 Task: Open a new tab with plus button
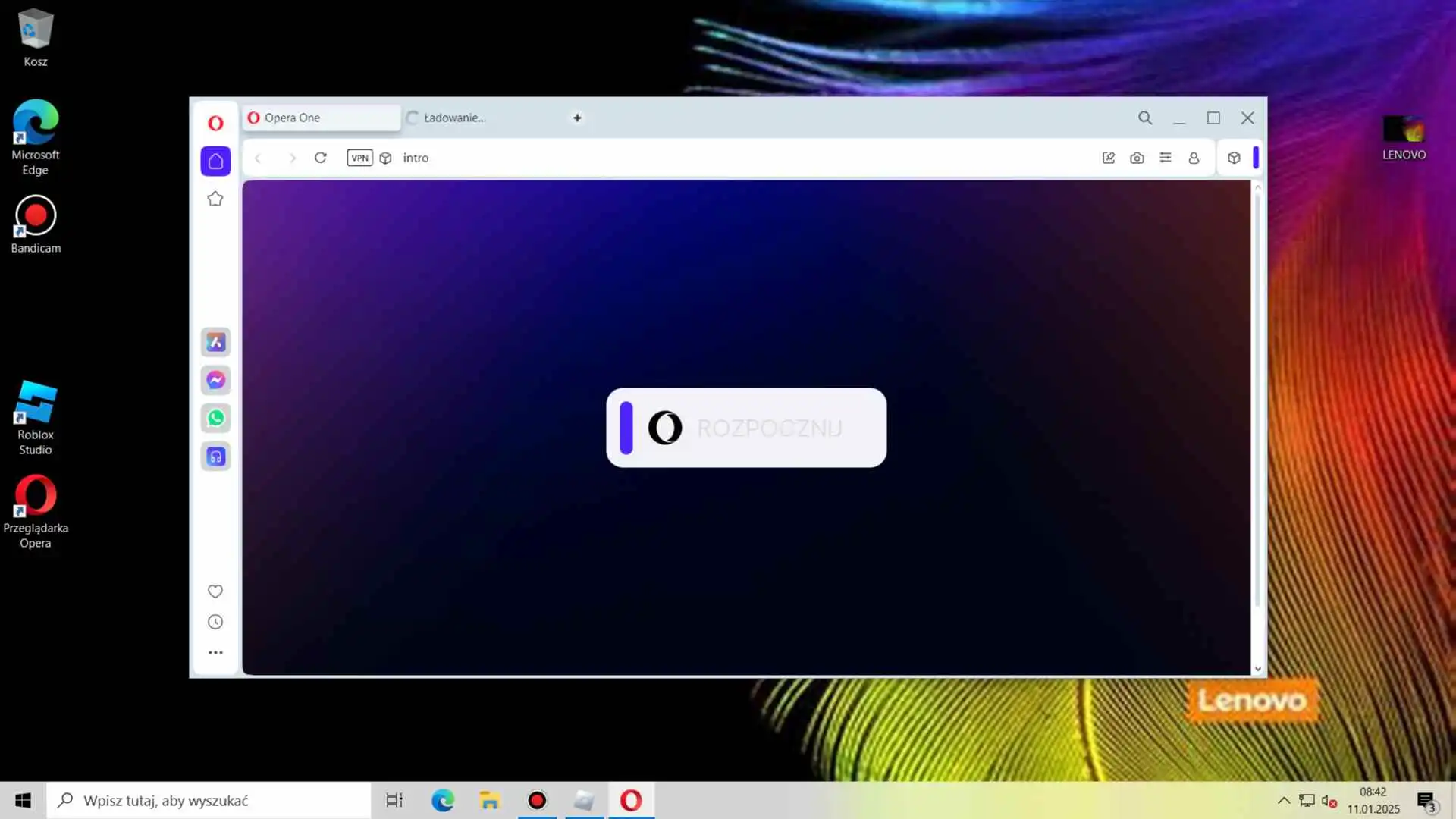click(577, 118)
